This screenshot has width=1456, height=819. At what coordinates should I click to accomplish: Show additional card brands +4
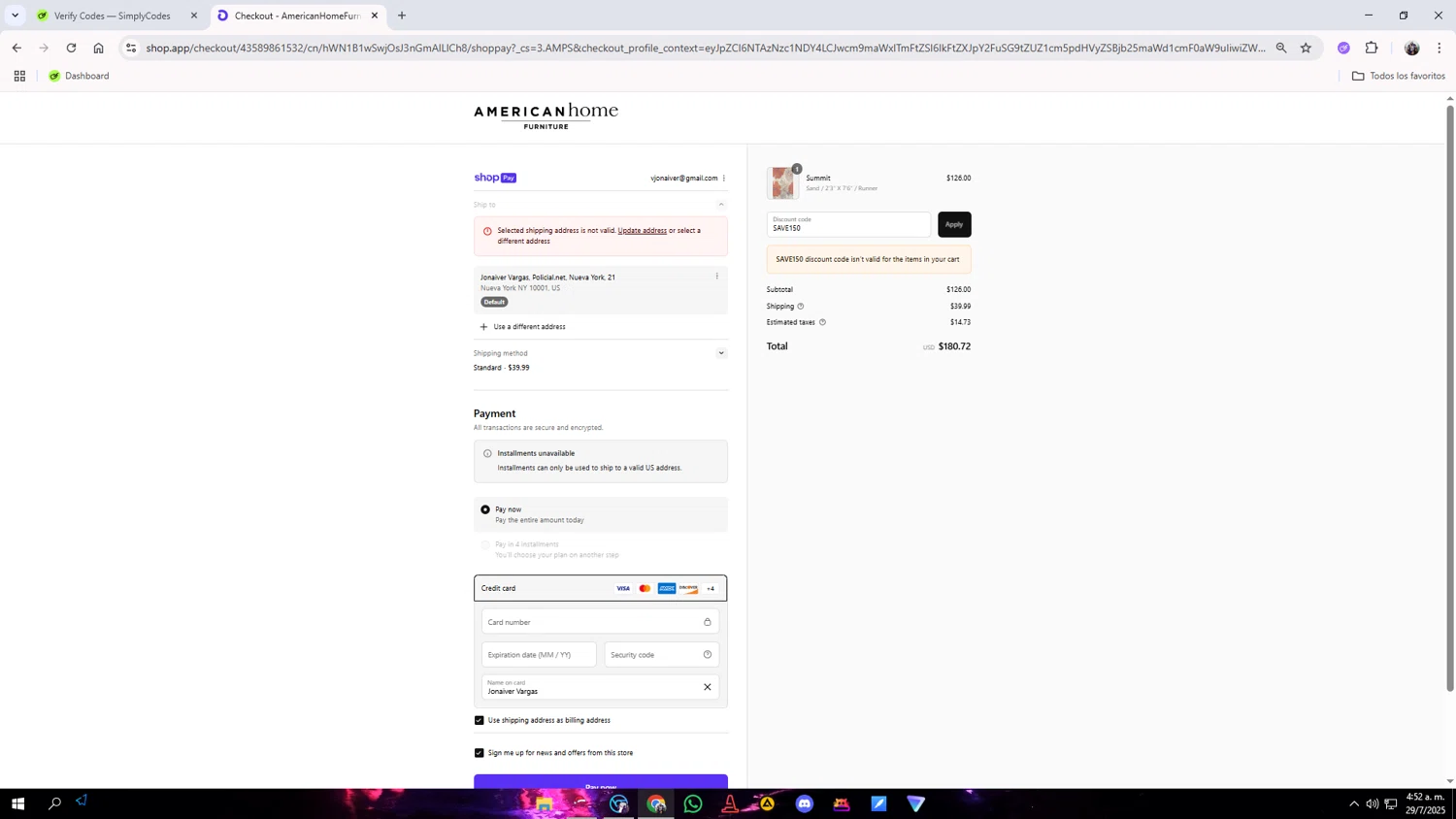pyautogui.click(x=711, y=588)
